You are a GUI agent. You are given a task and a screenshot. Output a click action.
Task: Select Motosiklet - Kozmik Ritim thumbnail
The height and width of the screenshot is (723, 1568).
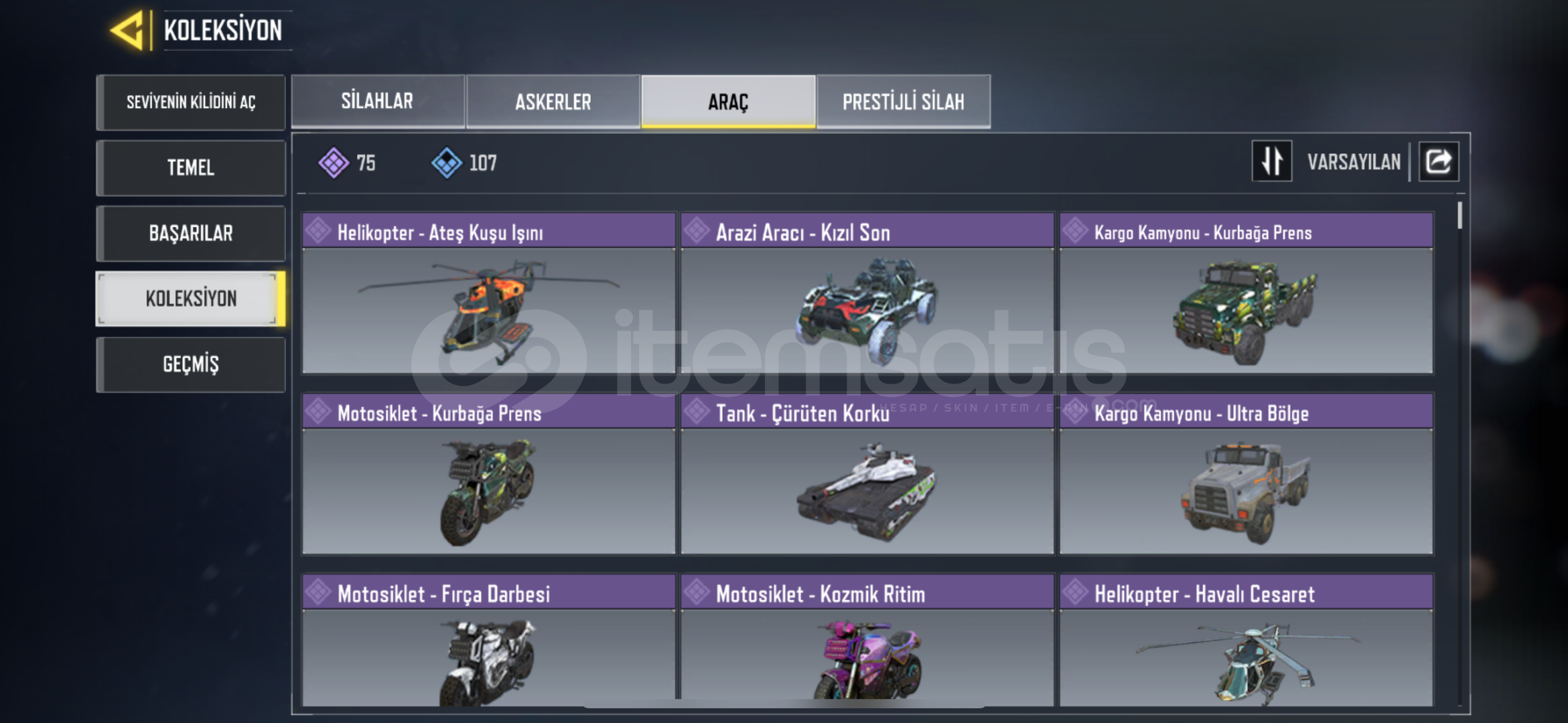pyautogui.click(x=867, y=657)
